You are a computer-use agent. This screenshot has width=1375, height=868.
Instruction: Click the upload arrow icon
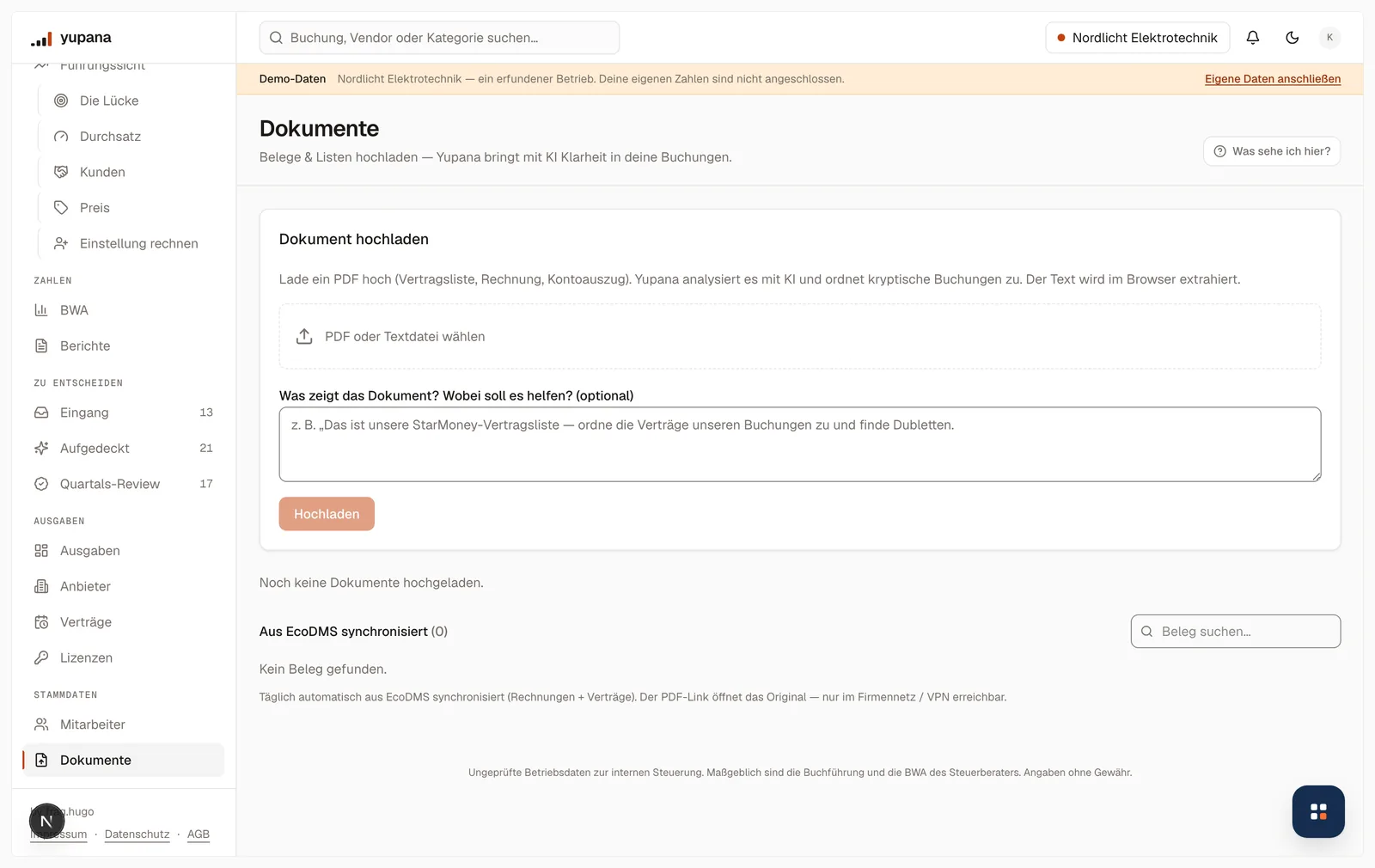click(x=304, y=336)
